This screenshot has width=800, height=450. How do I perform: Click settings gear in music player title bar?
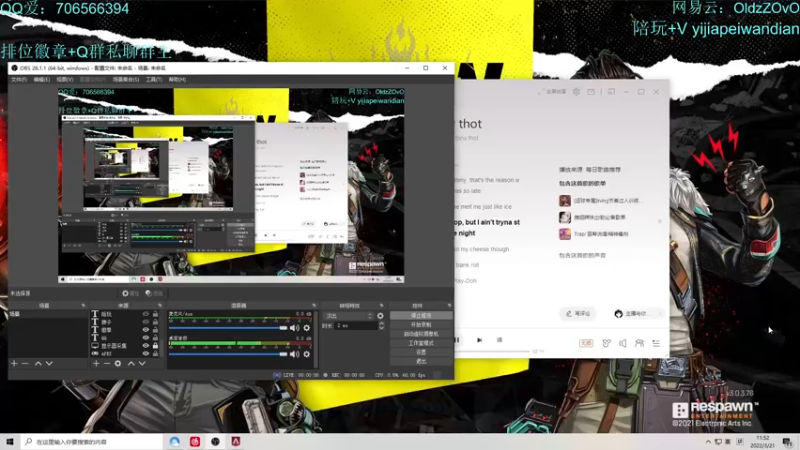click(x=576, y=92)
